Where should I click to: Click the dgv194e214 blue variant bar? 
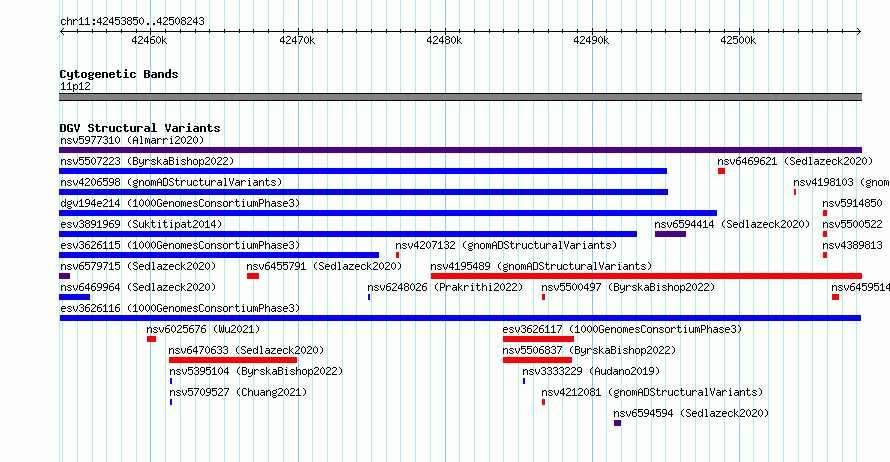coord(388,213)
